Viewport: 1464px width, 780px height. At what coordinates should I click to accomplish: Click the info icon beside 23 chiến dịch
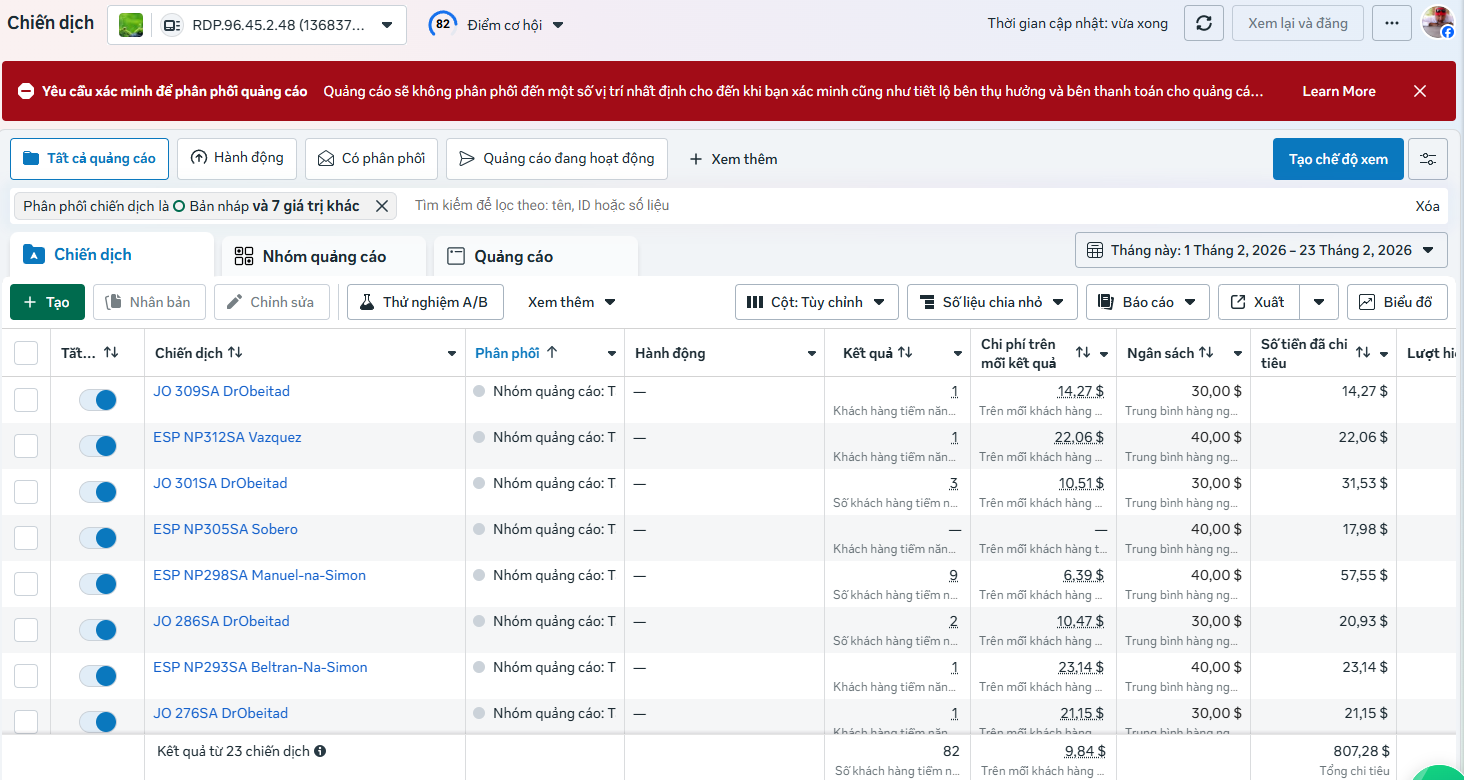point(319,751)
